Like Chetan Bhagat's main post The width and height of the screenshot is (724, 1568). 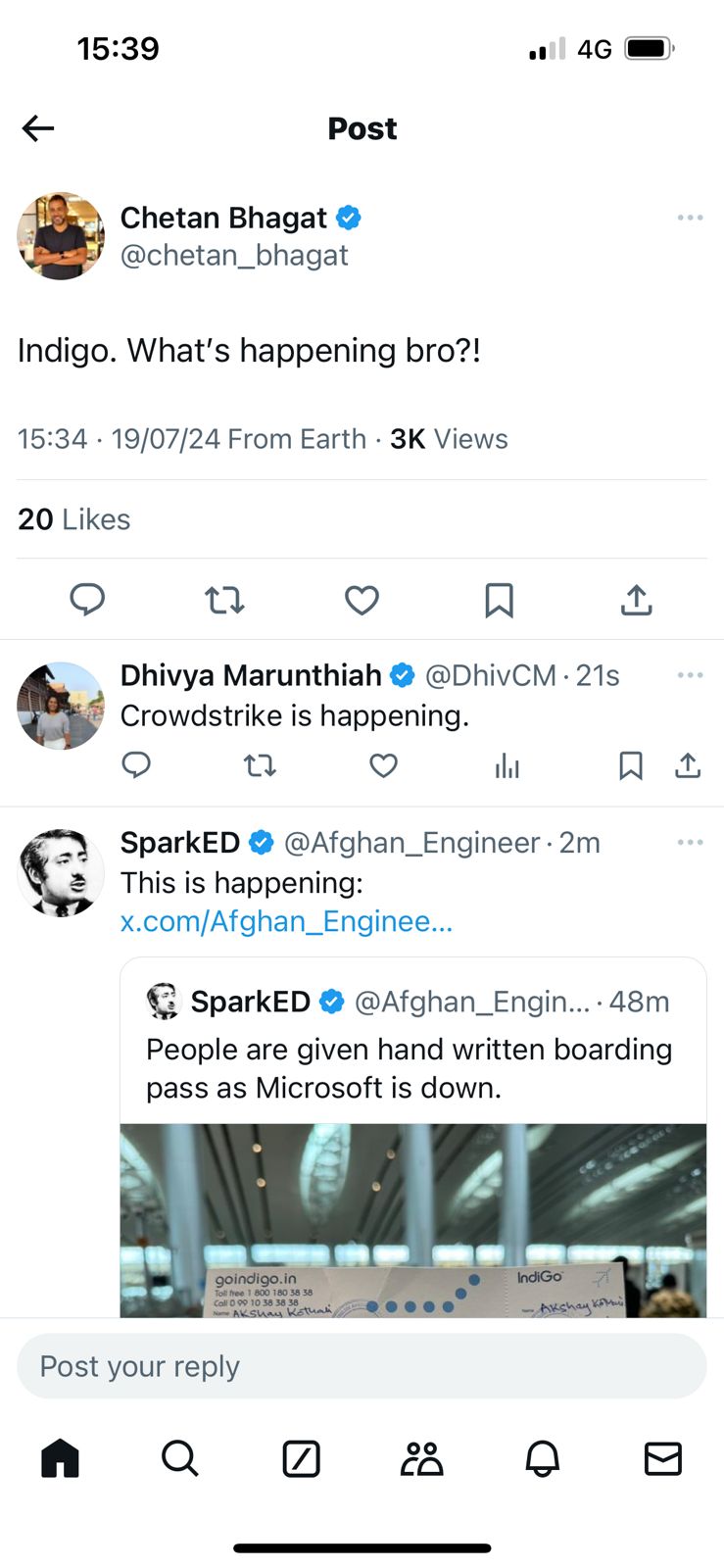(x=362, y=600)
